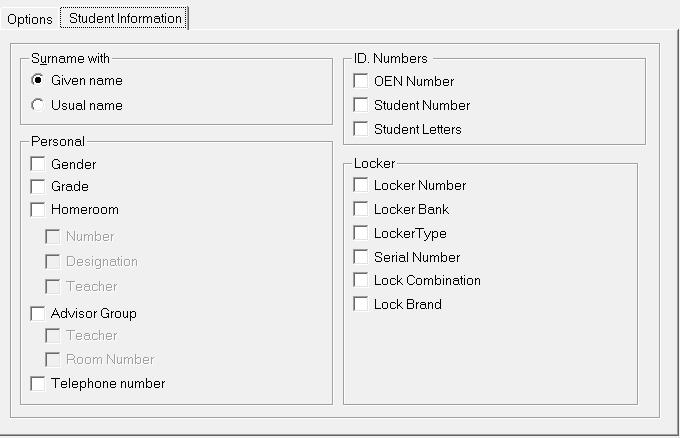Toggle the LockerType checkbox

click(x=361, y=233)
